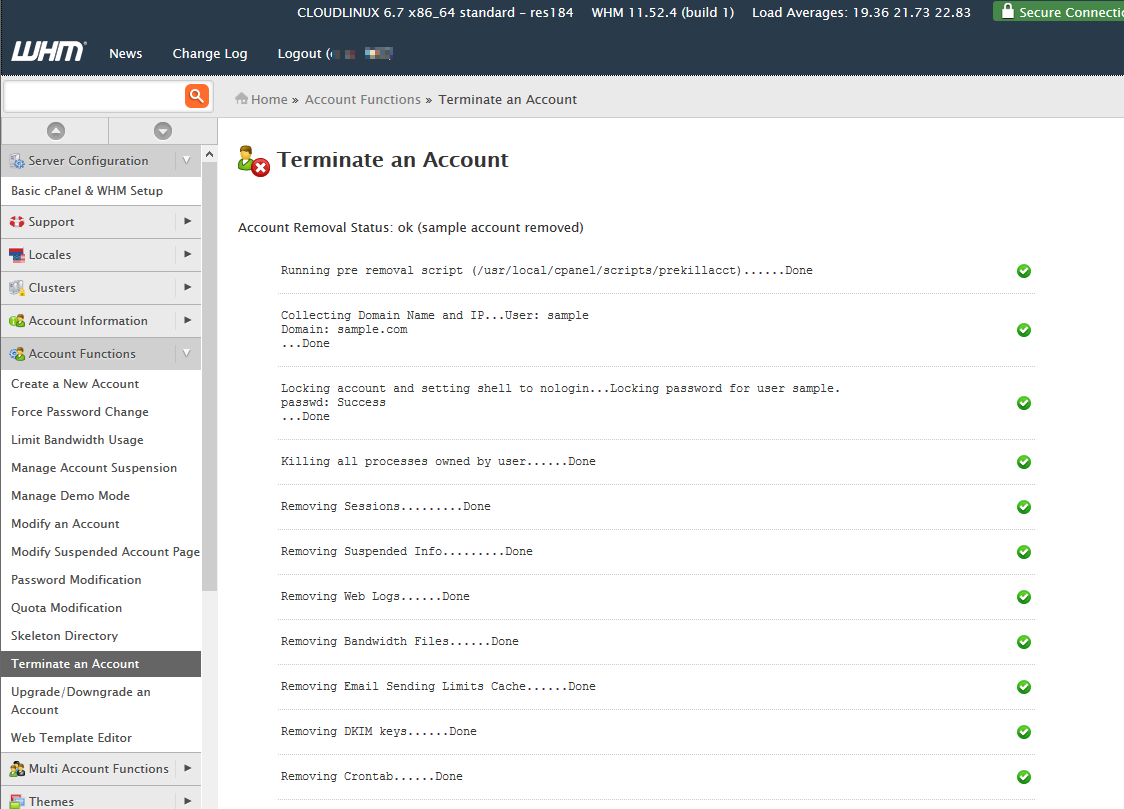The height and width of the screenshot is (809, 1124).
Task: Click the Support lifebuoy icon
Action: pyautogui.click(x=17, y=222)
